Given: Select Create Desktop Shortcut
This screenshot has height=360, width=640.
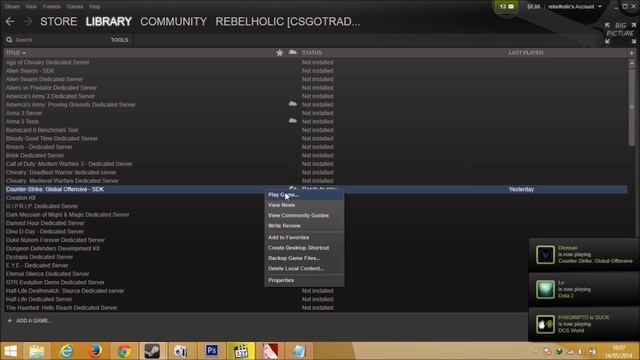Looking at the screenshot, I should point(304,248).
